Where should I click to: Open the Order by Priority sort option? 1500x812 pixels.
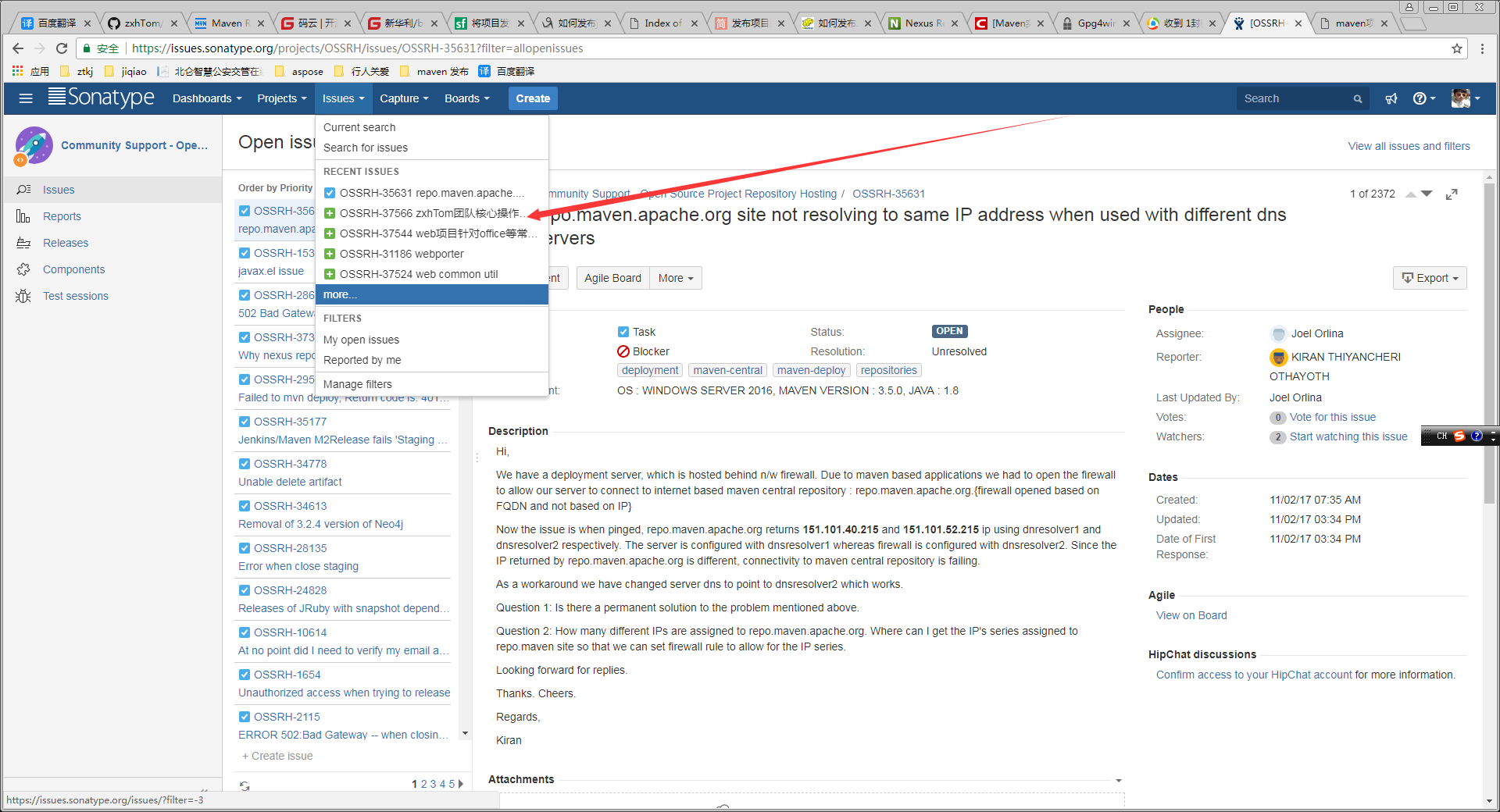click(275, 188)
